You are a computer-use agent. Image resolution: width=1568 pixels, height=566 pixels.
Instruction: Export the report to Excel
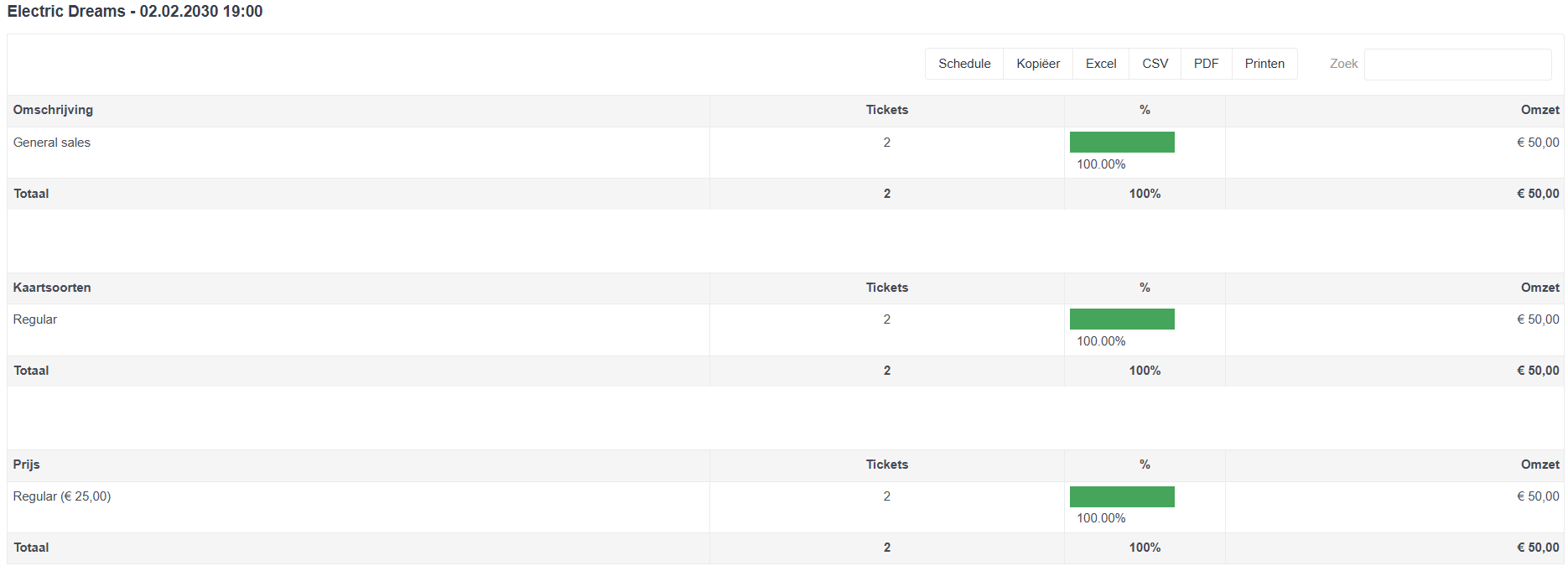pyautogui.click(x=1100, y=64)
